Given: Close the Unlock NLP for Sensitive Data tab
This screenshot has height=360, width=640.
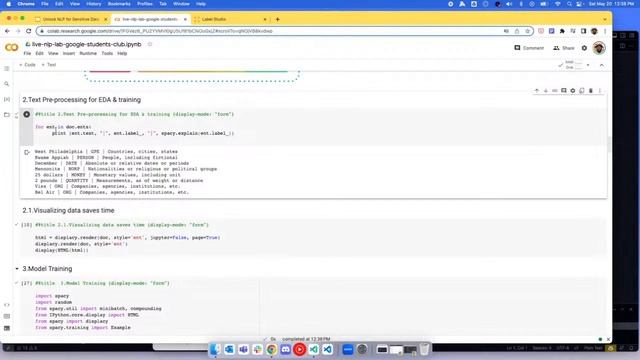Looking at the screenshot, I should click(x=105, y=19).
